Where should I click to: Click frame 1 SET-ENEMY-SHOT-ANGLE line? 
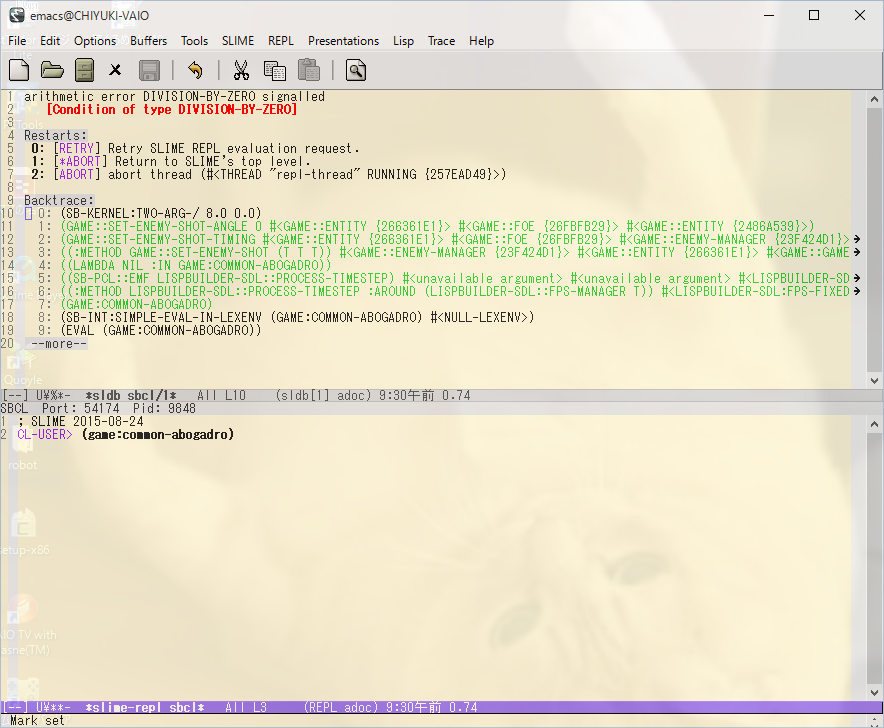[437, 226]
